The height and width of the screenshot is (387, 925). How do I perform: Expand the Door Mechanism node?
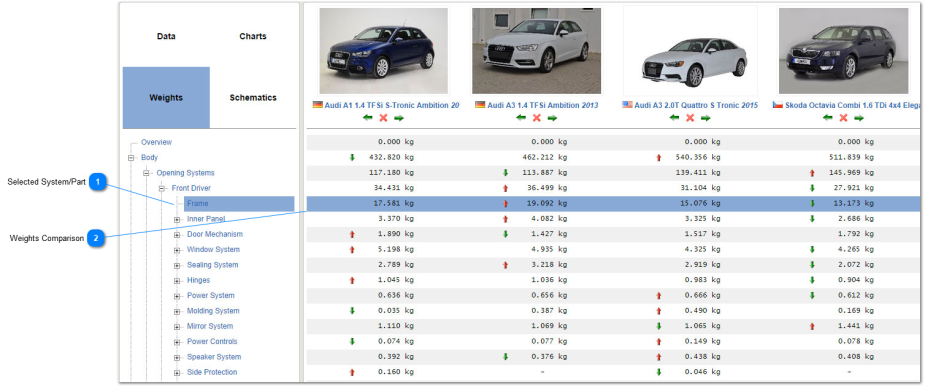click(x=176, y=235)
